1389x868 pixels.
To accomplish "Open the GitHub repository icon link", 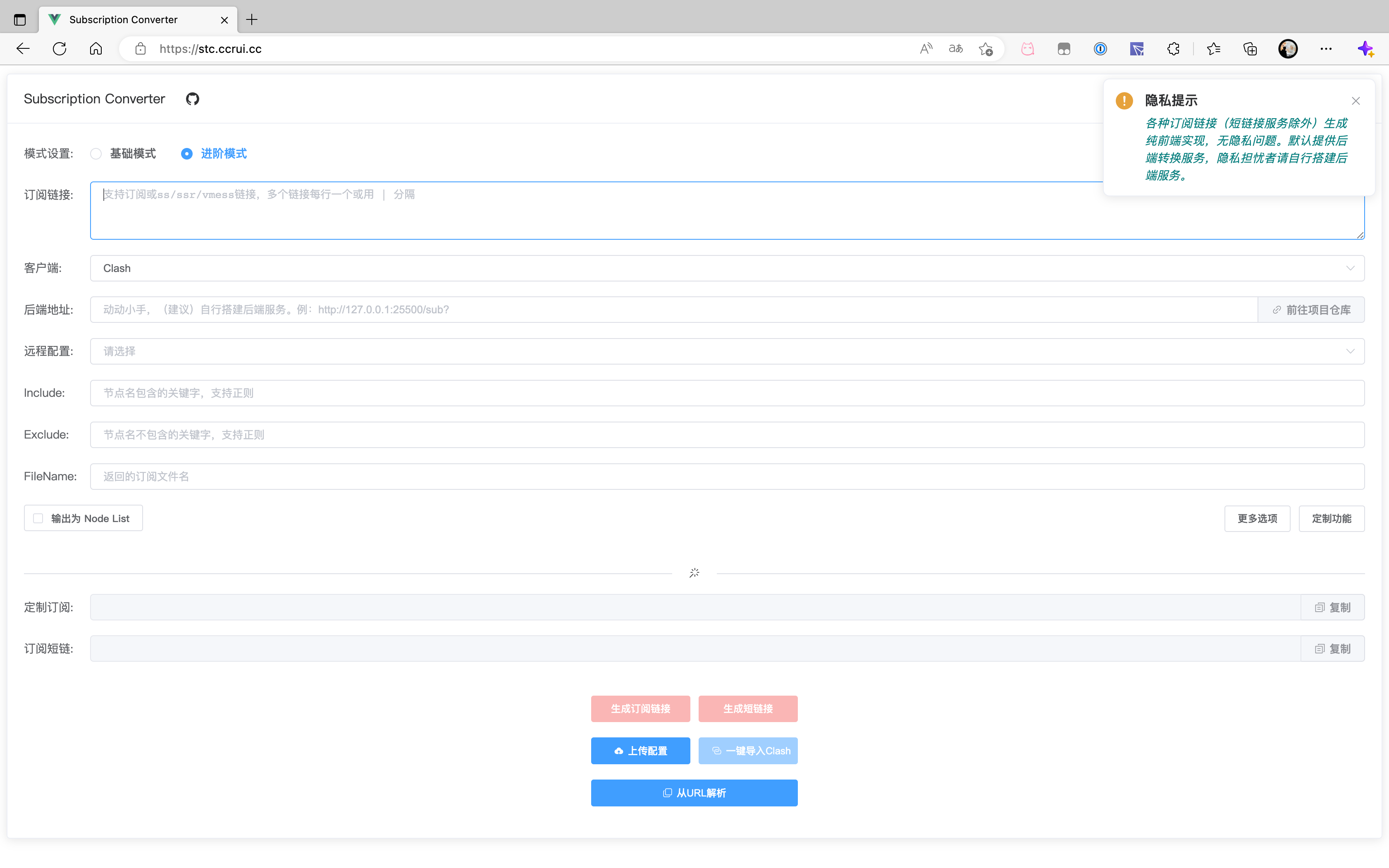I will tap(192, 99).
